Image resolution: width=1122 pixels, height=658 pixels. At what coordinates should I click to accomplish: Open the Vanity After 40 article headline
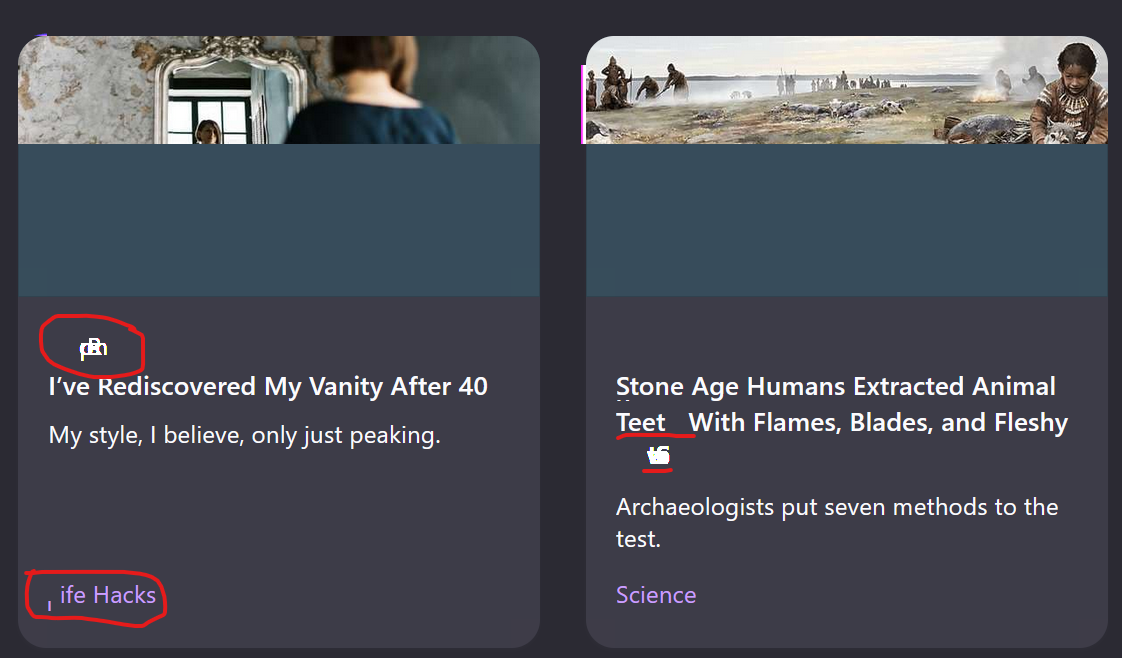[x=268, y=387]
